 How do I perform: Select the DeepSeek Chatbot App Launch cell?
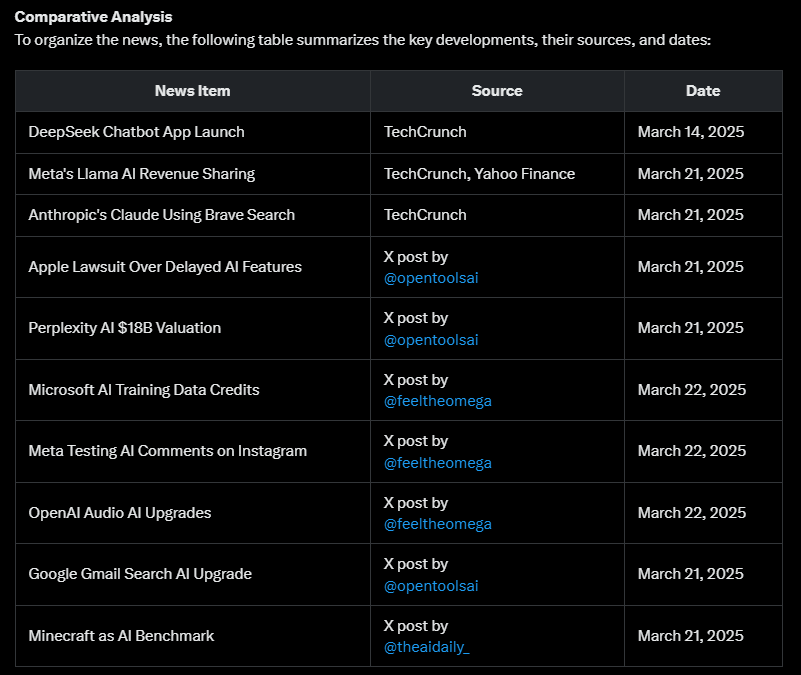[136, 132]
